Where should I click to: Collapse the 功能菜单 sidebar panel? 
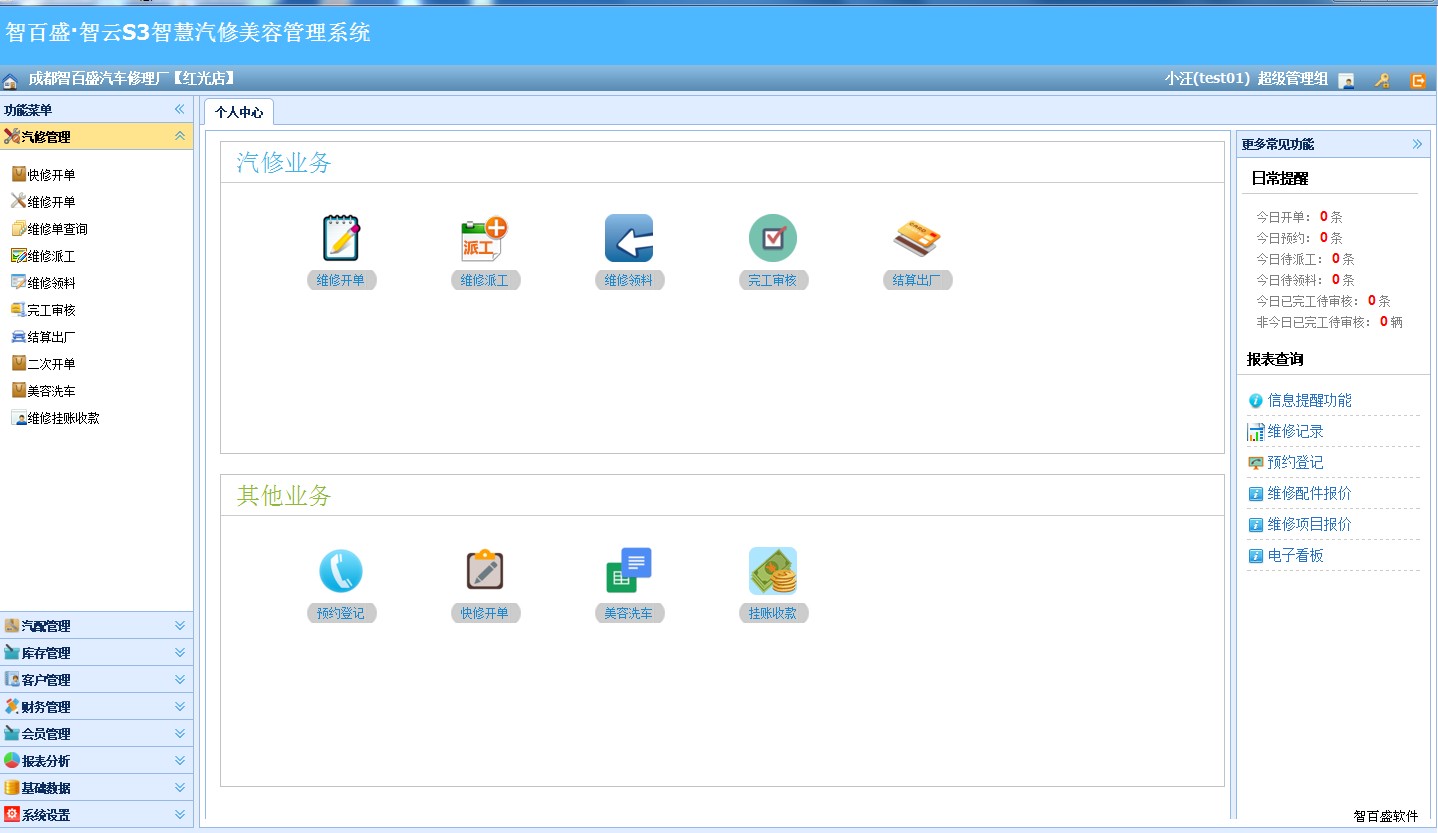[x=180, y=110]
